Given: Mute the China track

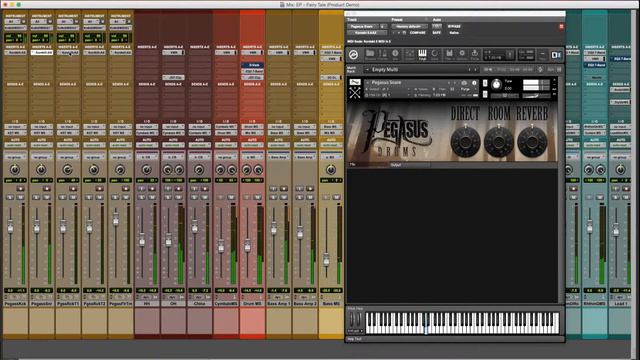Looking at the screenshot, I should click(204, 198).
